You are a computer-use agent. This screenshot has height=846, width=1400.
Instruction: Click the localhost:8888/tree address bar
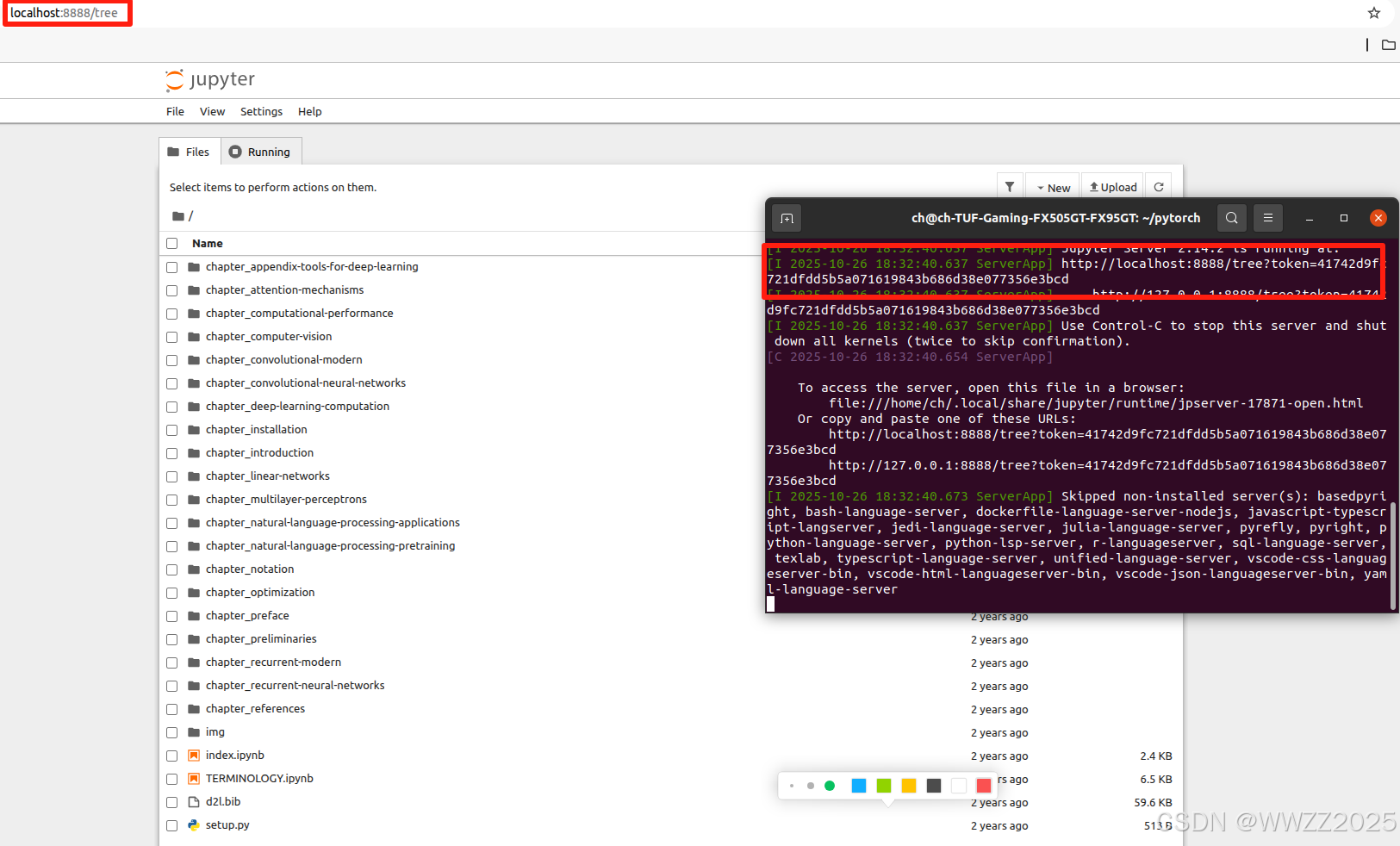tap(64, 13)
